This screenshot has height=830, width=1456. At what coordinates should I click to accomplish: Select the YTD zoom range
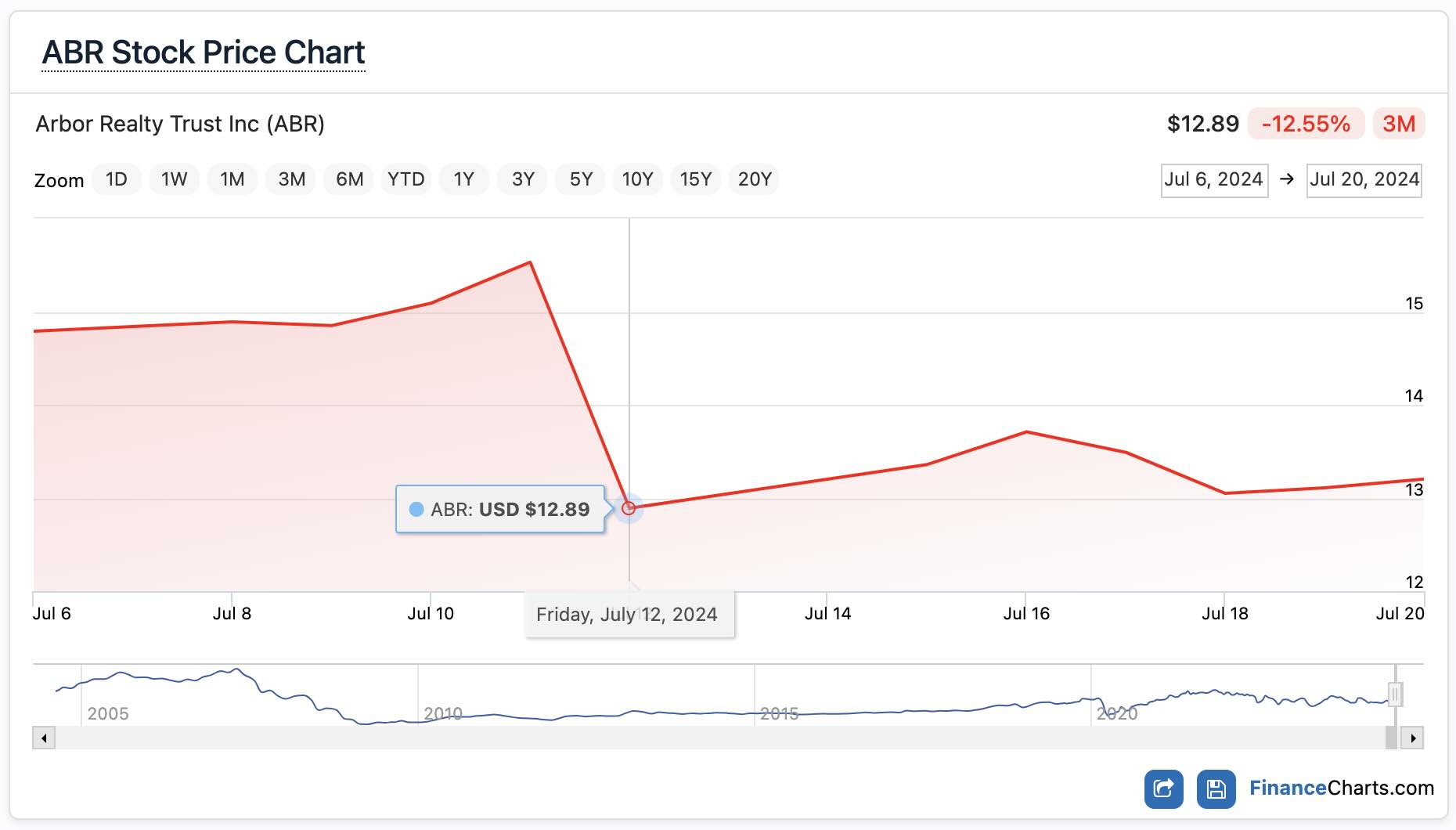(406, 179)
